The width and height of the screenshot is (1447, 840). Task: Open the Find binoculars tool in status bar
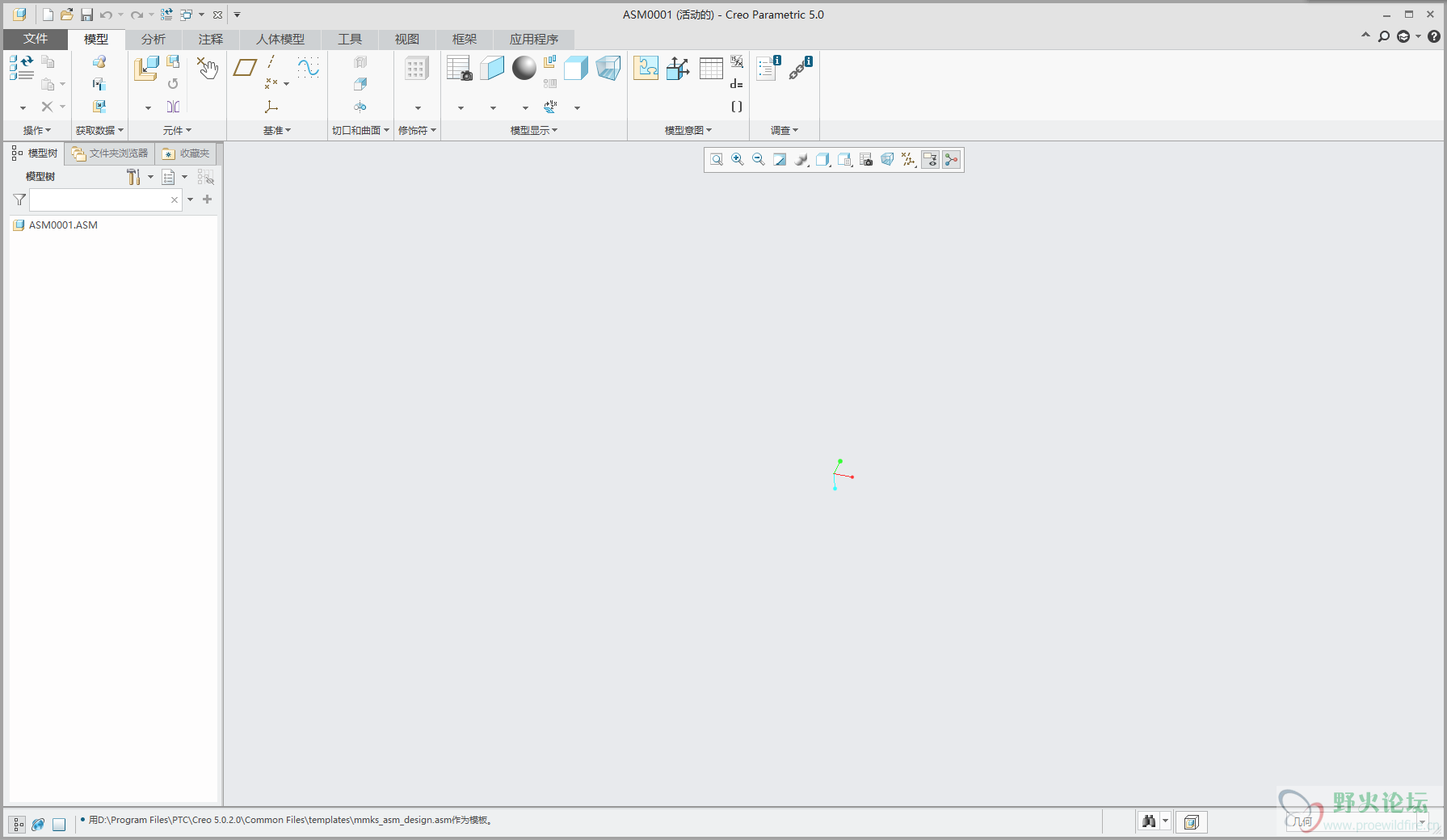pyautogui.click(x=1149, y=821)
